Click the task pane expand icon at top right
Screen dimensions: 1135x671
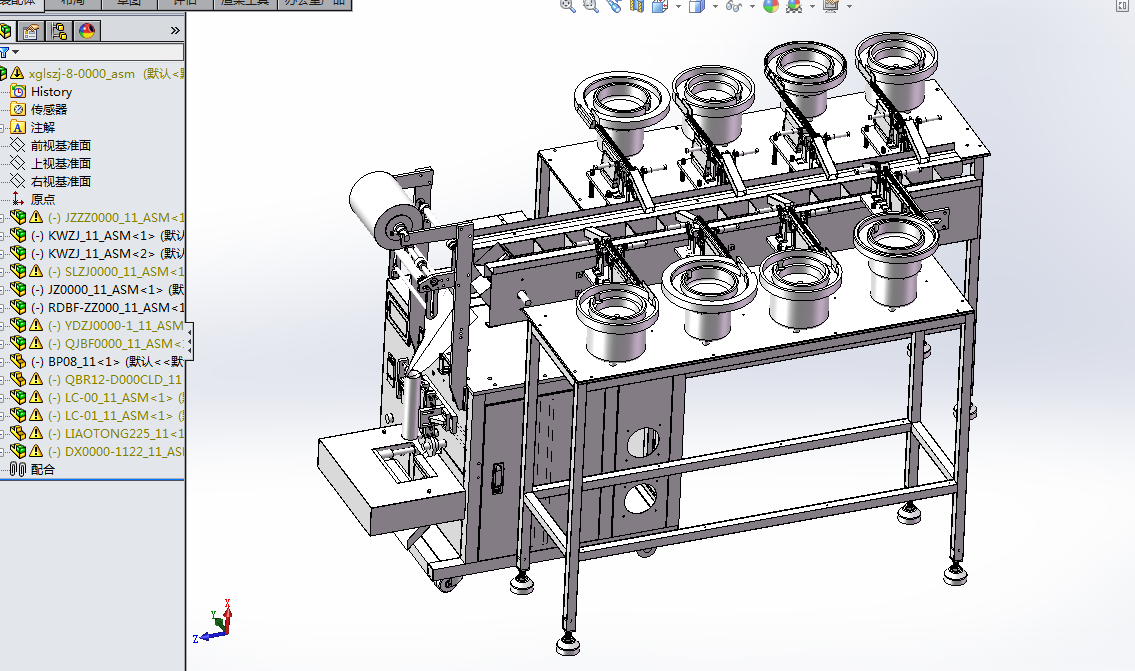click(1123, 6)
